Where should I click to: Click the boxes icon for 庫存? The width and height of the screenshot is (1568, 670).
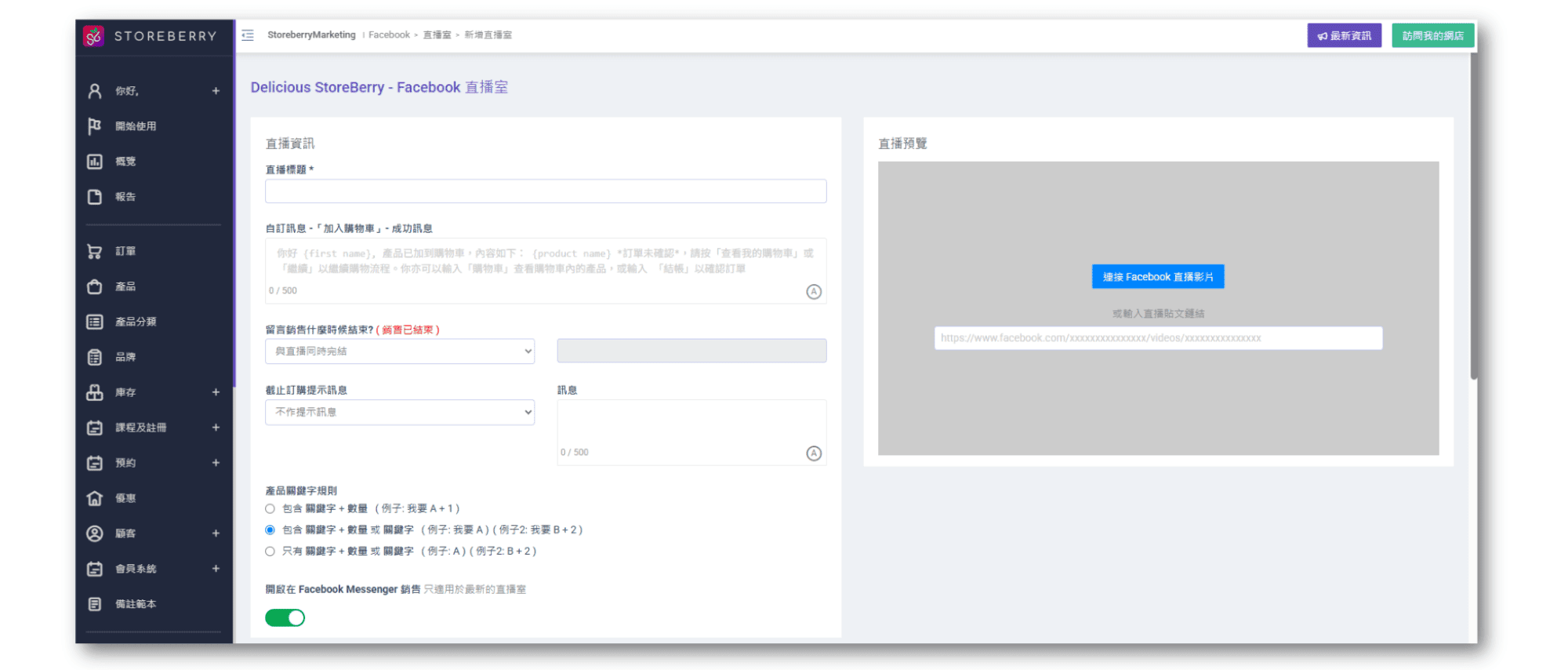click(95, 392)
